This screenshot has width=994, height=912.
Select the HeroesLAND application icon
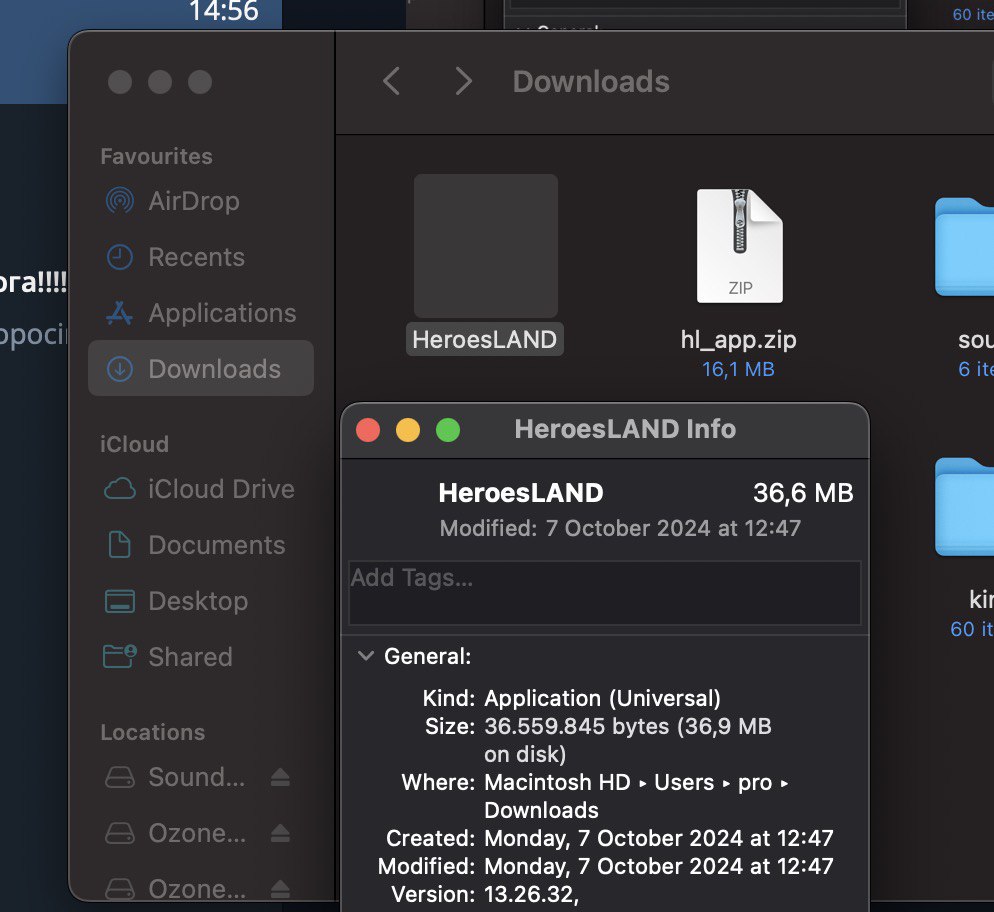tap(486, 246)
